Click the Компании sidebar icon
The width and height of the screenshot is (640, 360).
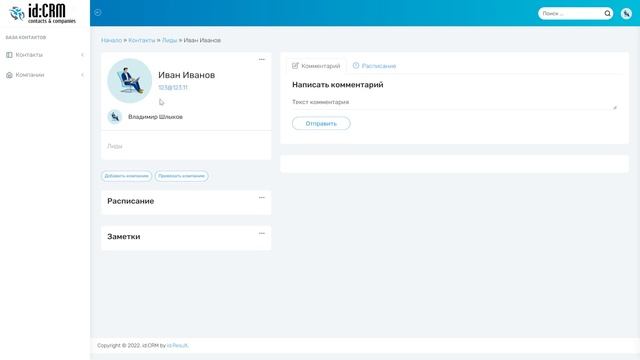9,75
